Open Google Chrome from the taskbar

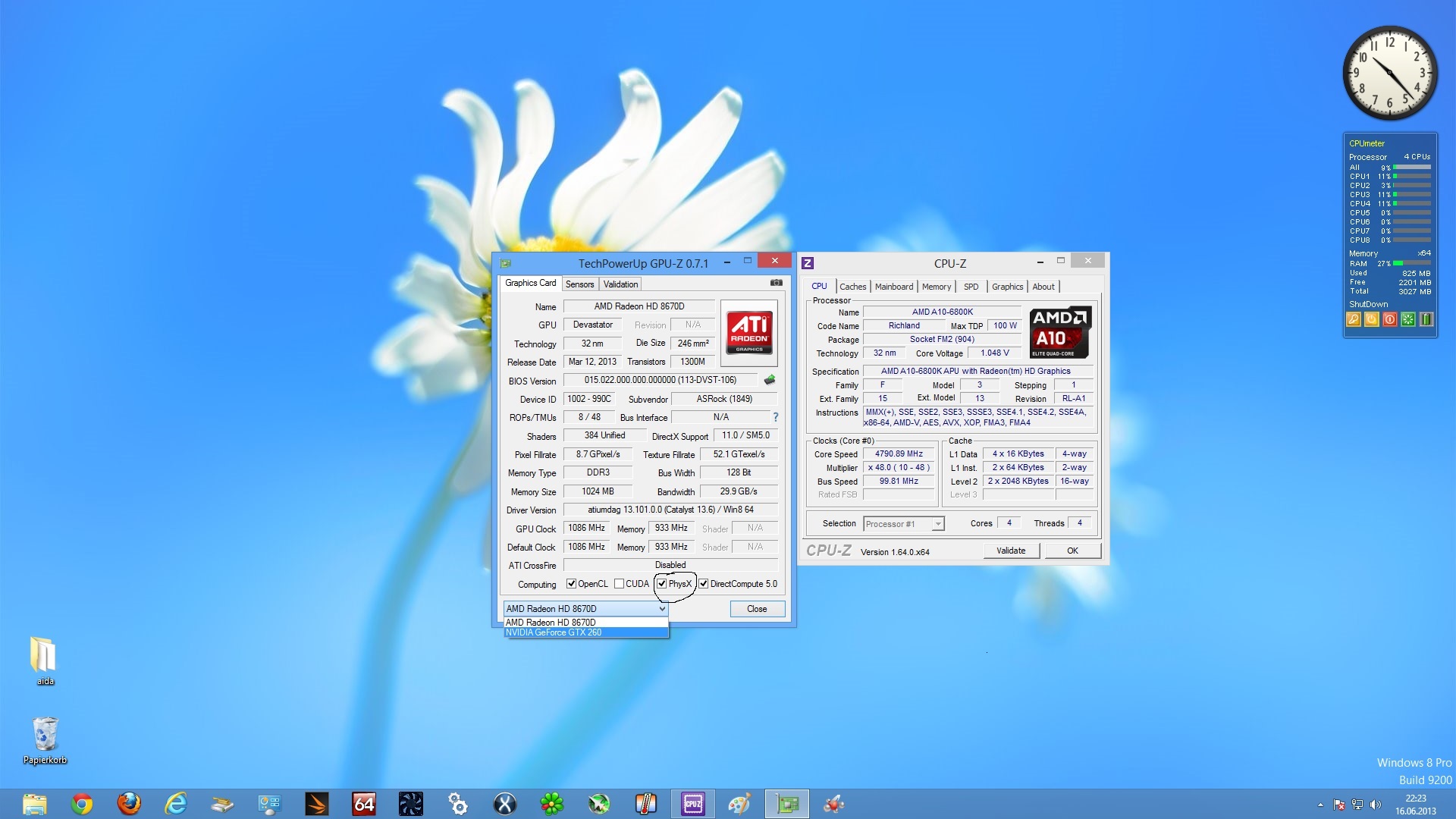point(82,804)
